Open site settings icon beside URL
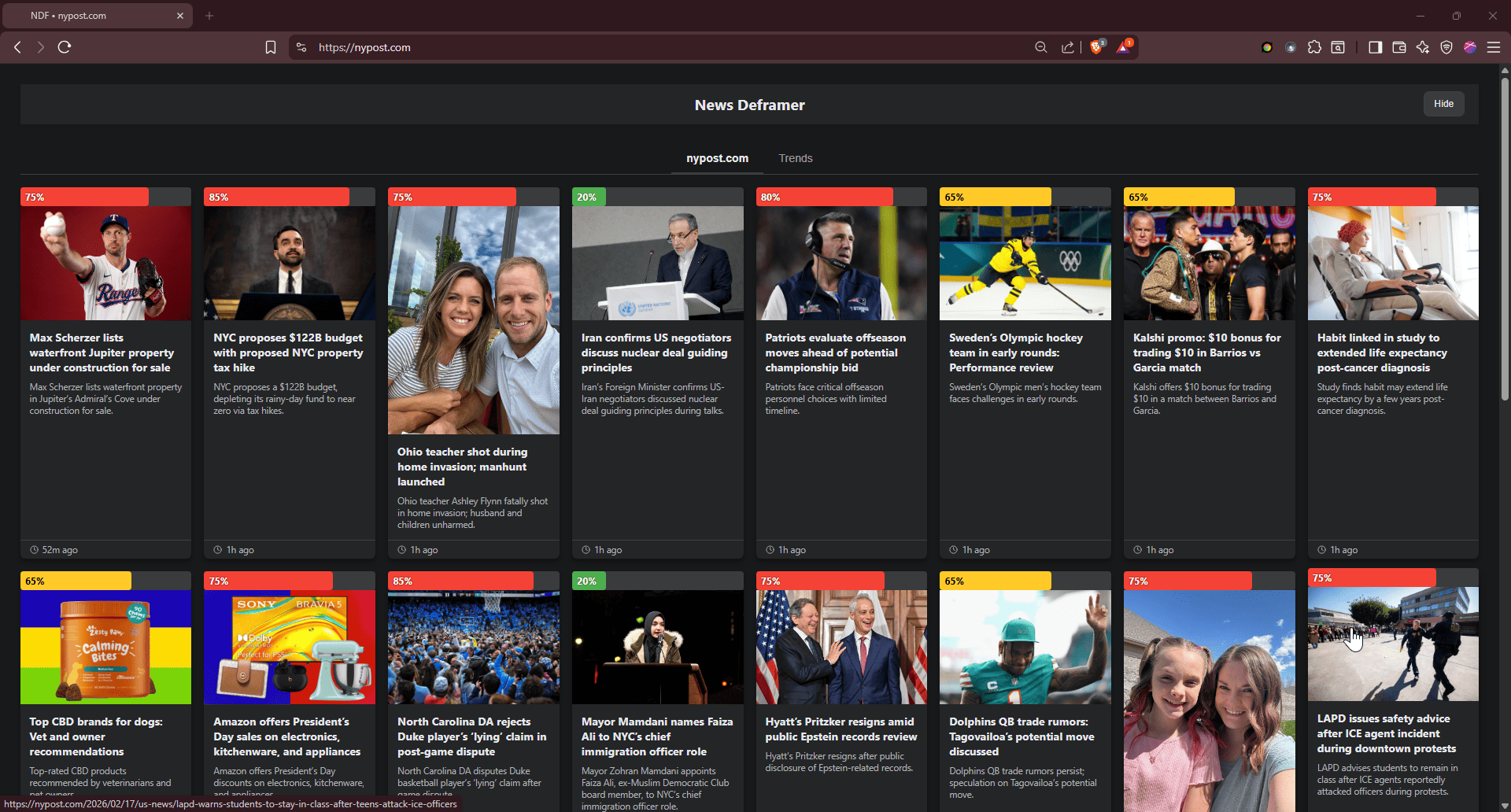The width and height of the screenshot is (1511, 812). pos(301,47)
